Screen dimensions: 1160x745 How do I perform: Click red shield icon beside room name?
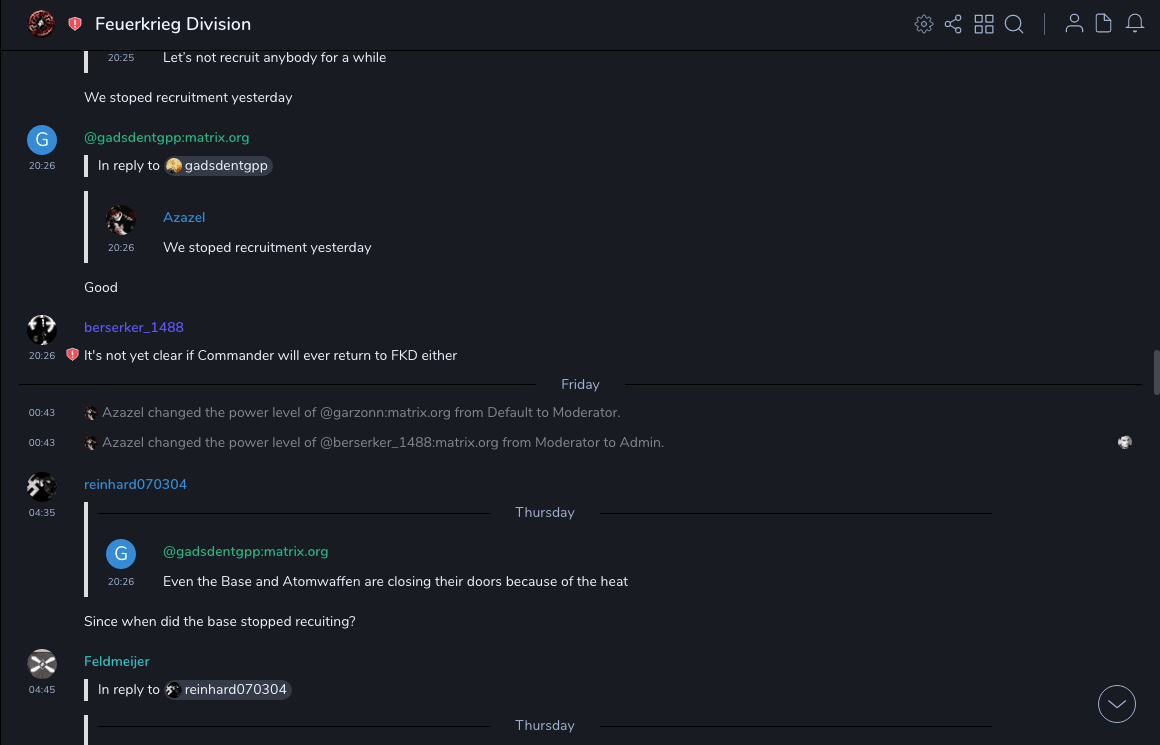pos(75,24)
